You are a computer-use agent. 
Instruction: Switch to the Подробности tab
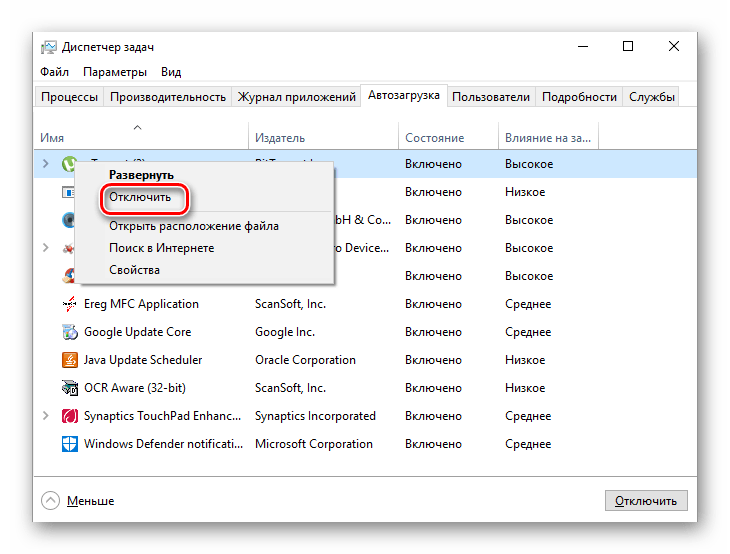click(579, 97)
